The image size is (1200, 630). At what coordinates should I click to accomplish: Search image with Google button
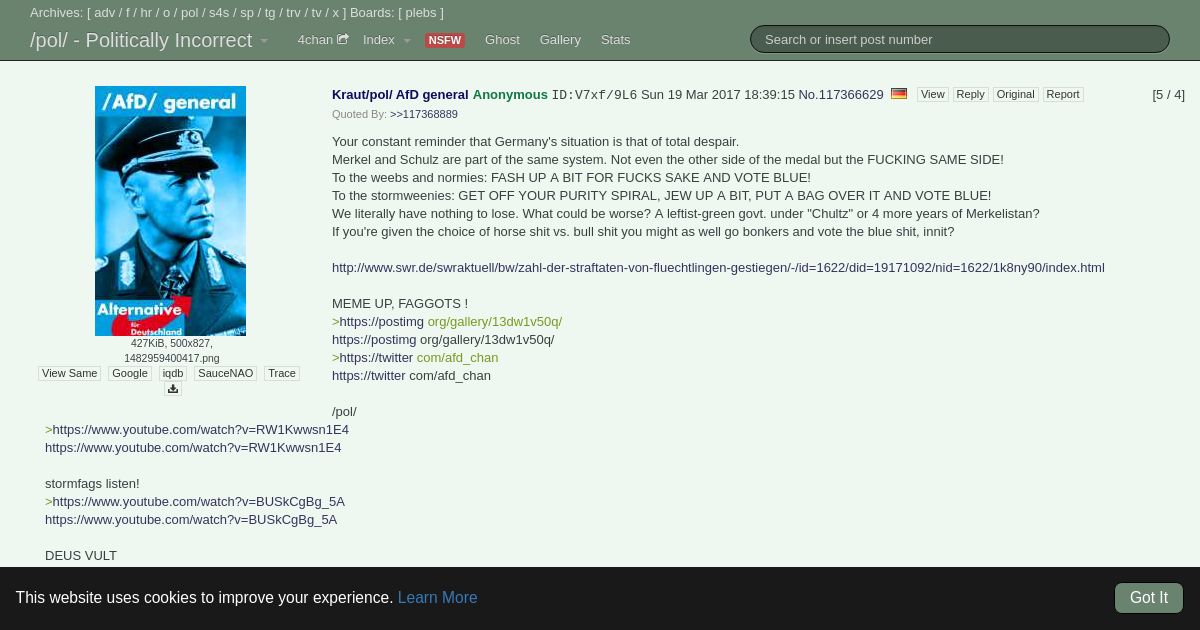[130, 373]
